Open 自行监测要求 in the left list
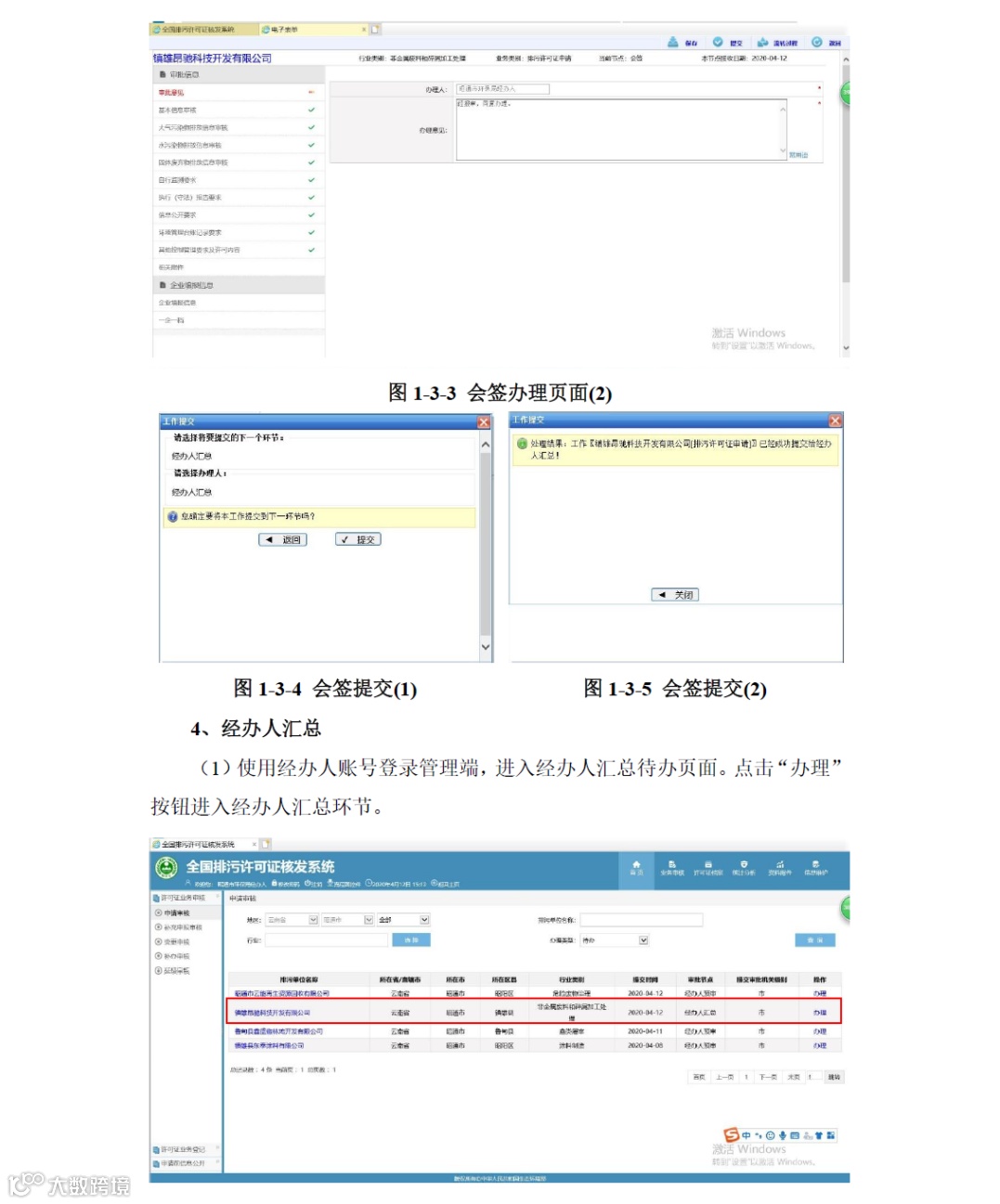Screen dimensions: 1000x1204 tap(239, 180)
